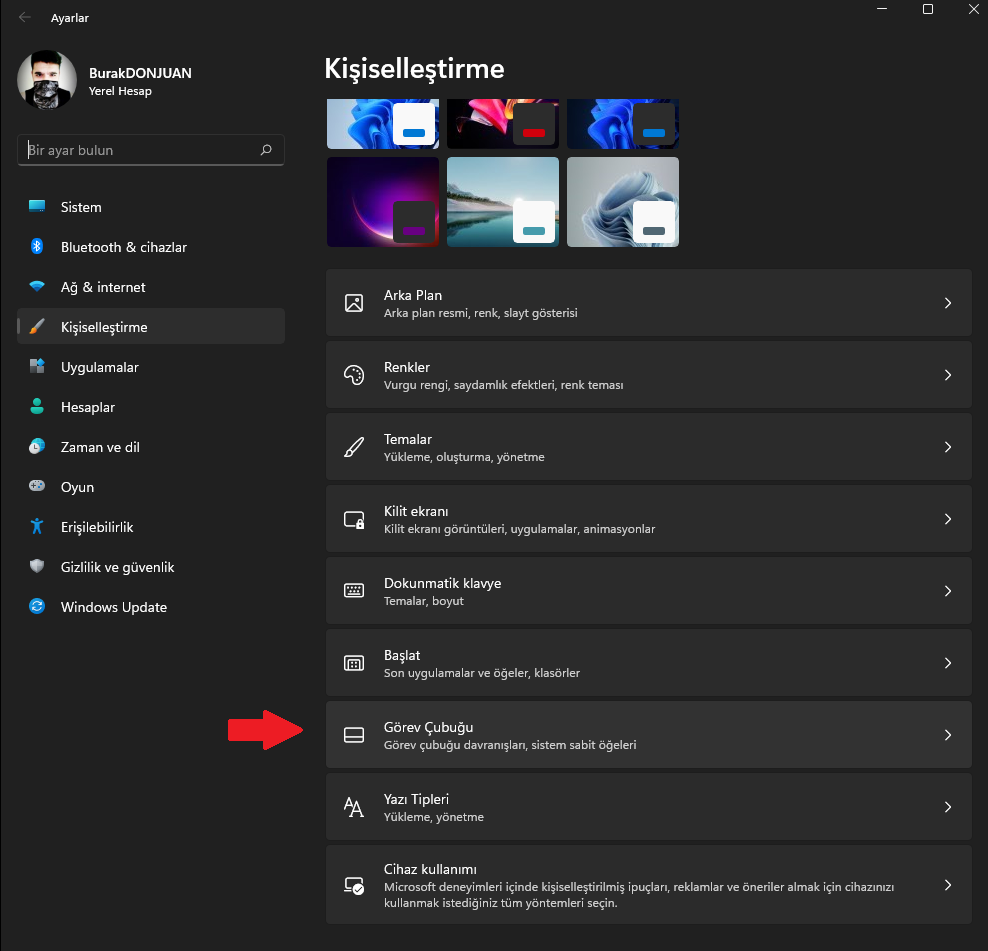This screenshot has width=988, height=951.
Task: Click the back arrow in title bar
Action: (24, 17)
